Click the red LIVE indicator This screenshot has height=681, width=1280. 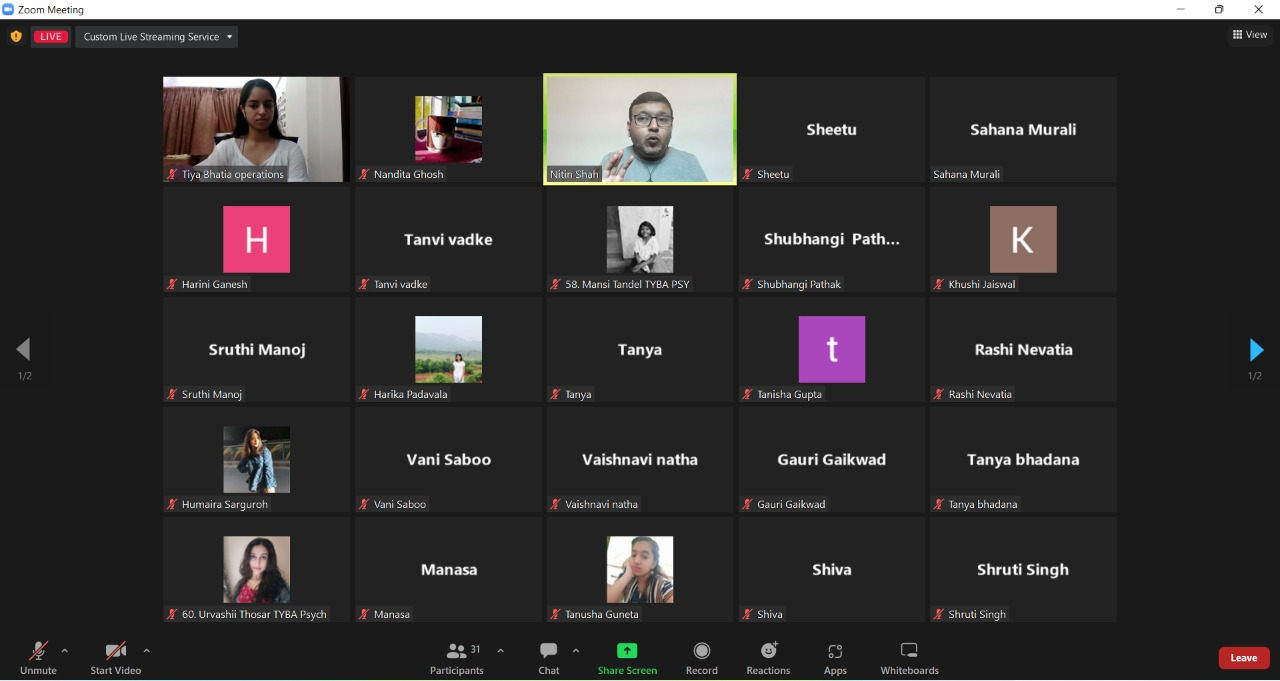pyautogui.click(x=51, y=37)
